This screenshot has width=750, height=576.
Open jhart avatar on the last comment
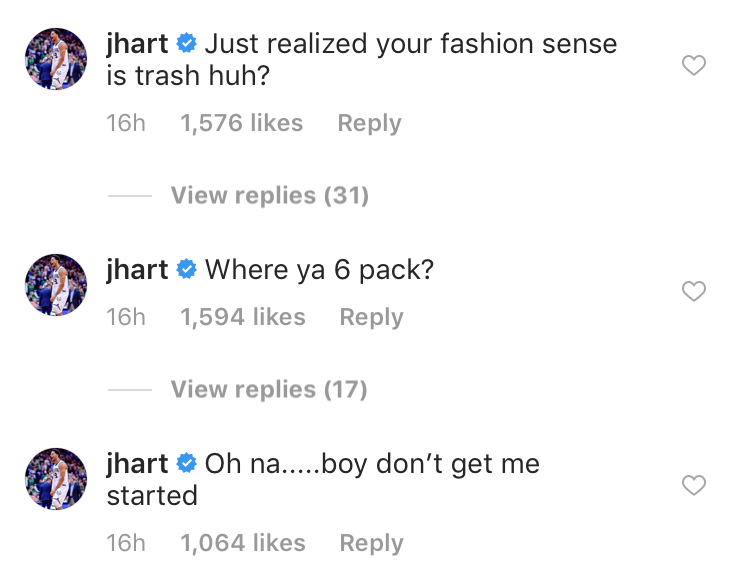click(x=56, y=479)
